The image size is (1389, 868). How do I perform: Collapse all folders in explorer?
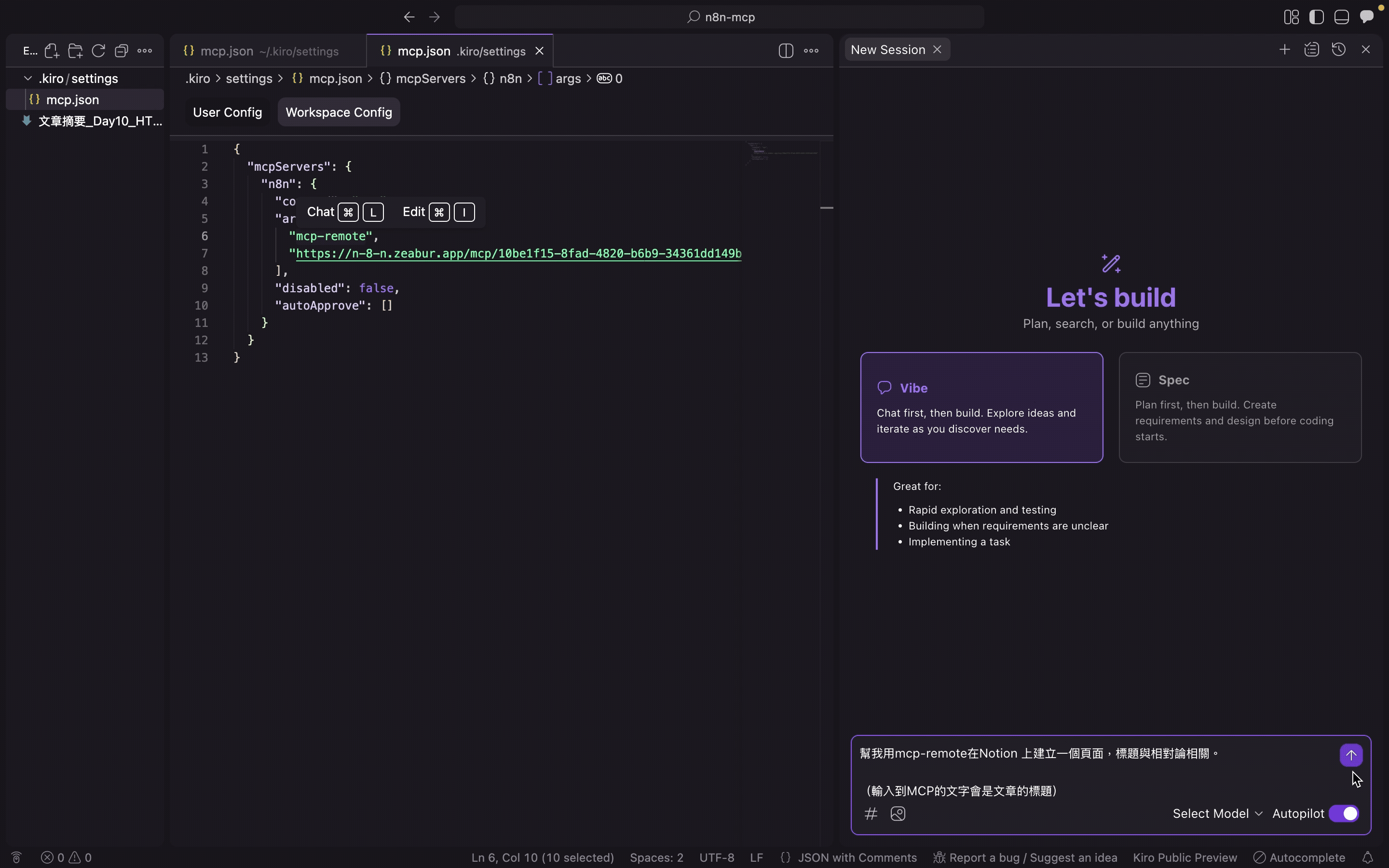coord(121,51)
